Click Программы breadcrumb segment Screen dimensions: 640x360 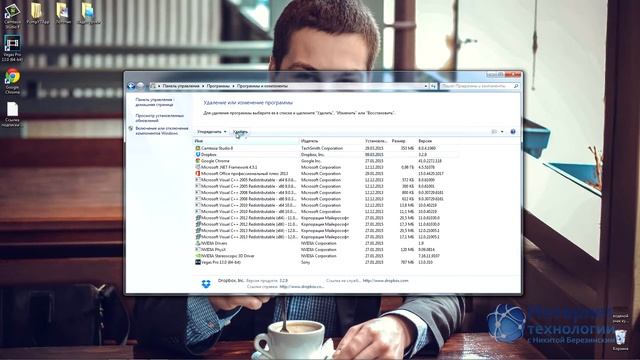tap(218, 86)
